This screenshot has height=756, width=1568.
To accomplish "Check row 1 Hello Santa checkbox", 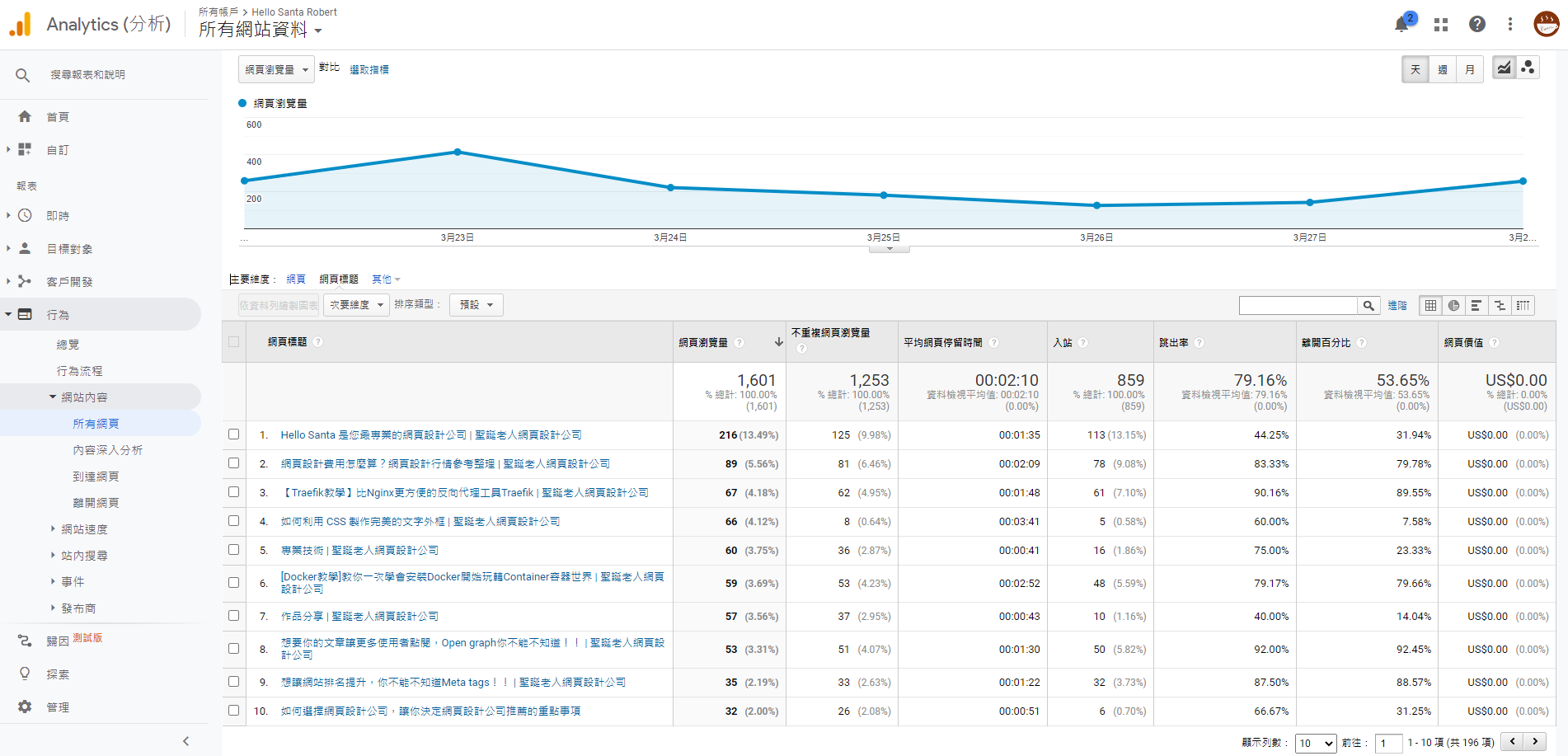I will click(x=234, y=434).
